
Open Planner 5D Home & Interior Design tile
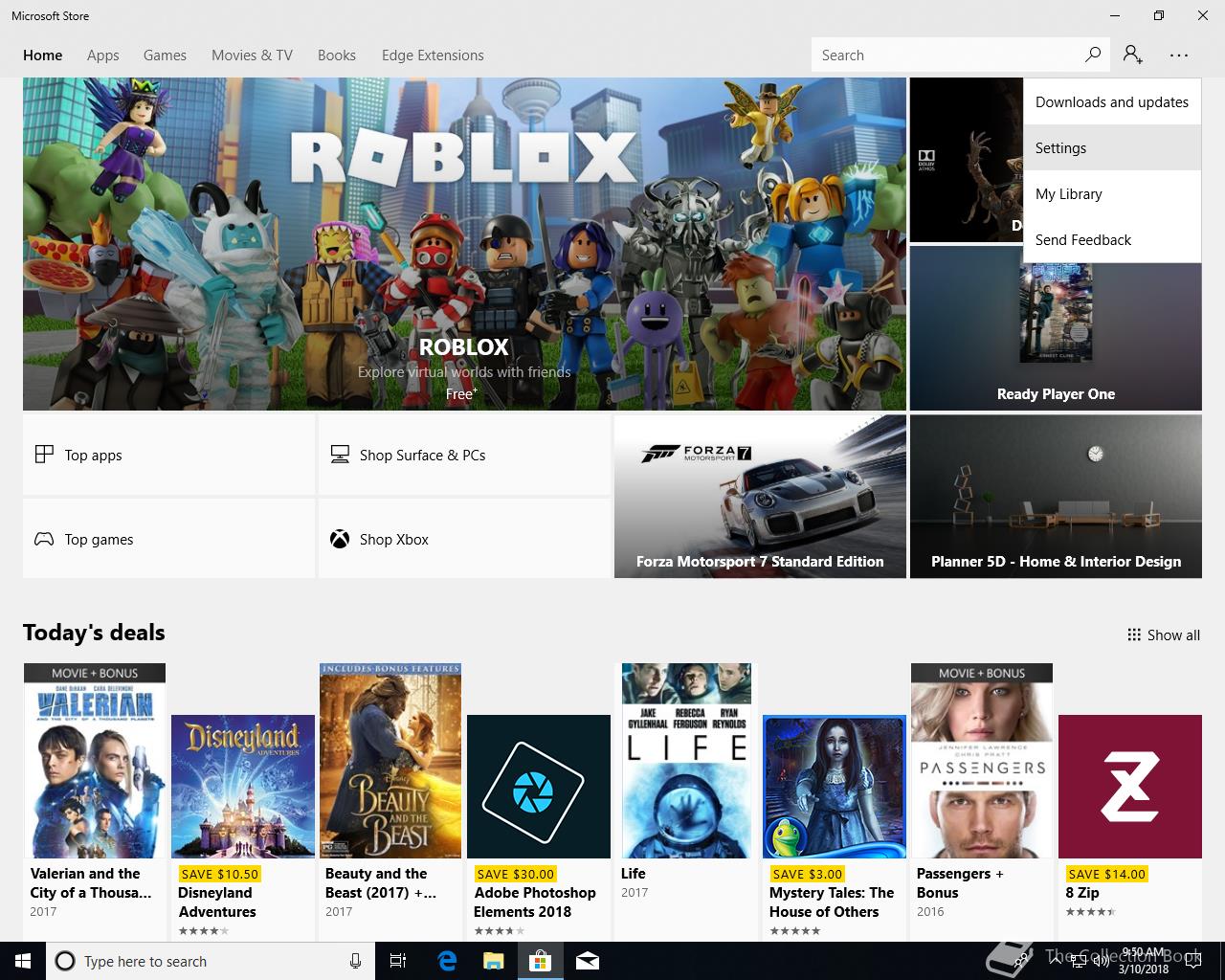(x=1056, y=496)
